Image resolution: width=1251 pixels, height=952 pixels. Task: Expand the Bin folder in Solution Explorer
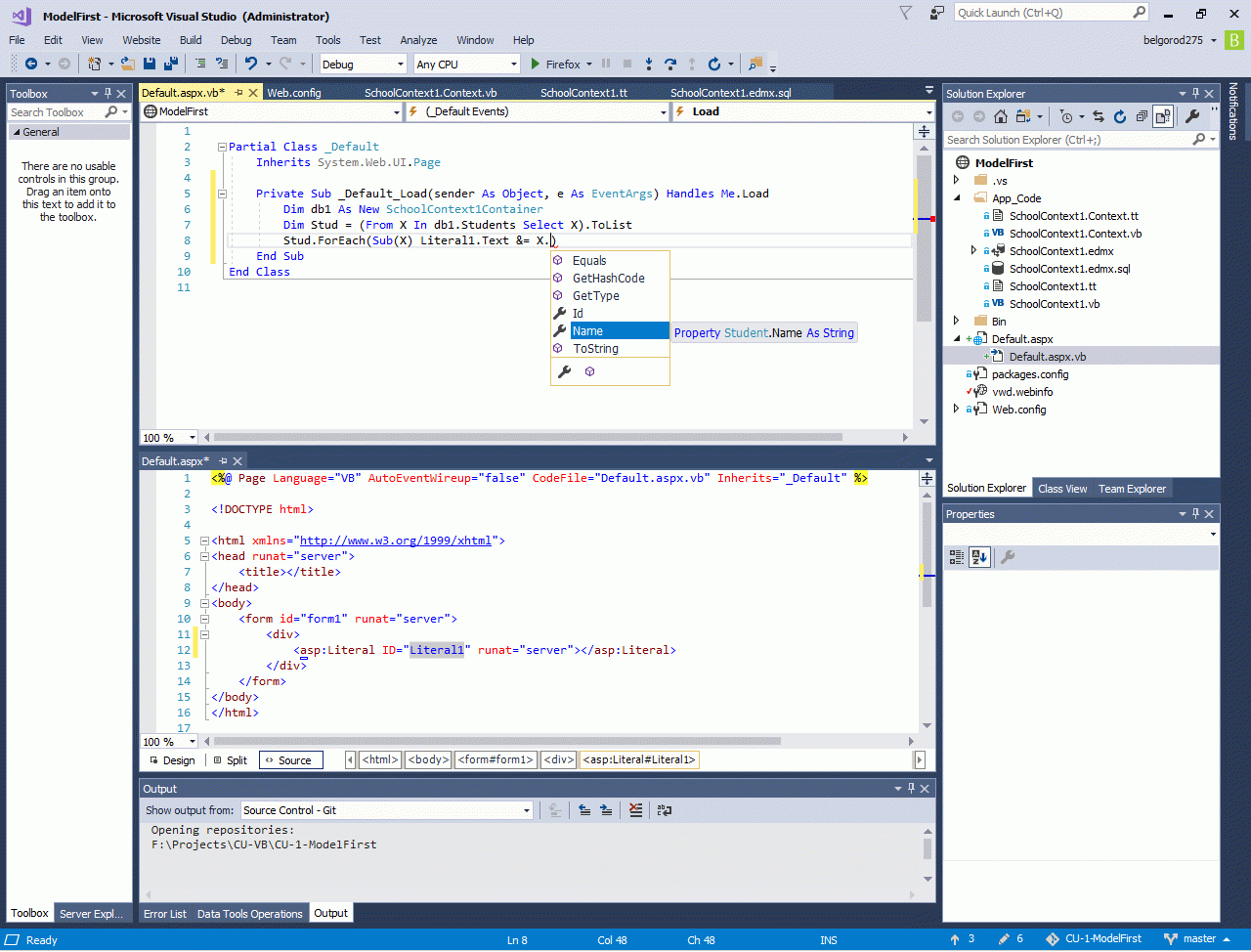pos(957,321)
